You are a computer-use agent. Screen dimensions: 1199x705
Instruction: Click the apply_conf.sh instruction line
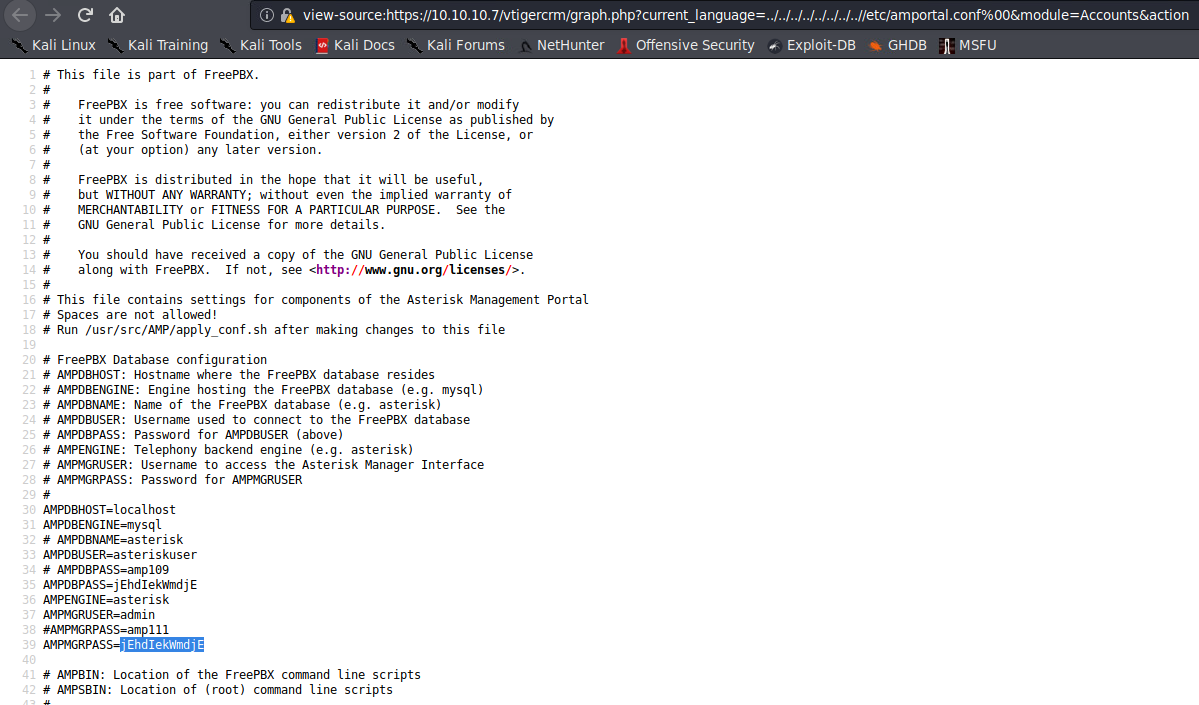coord(275,330)
